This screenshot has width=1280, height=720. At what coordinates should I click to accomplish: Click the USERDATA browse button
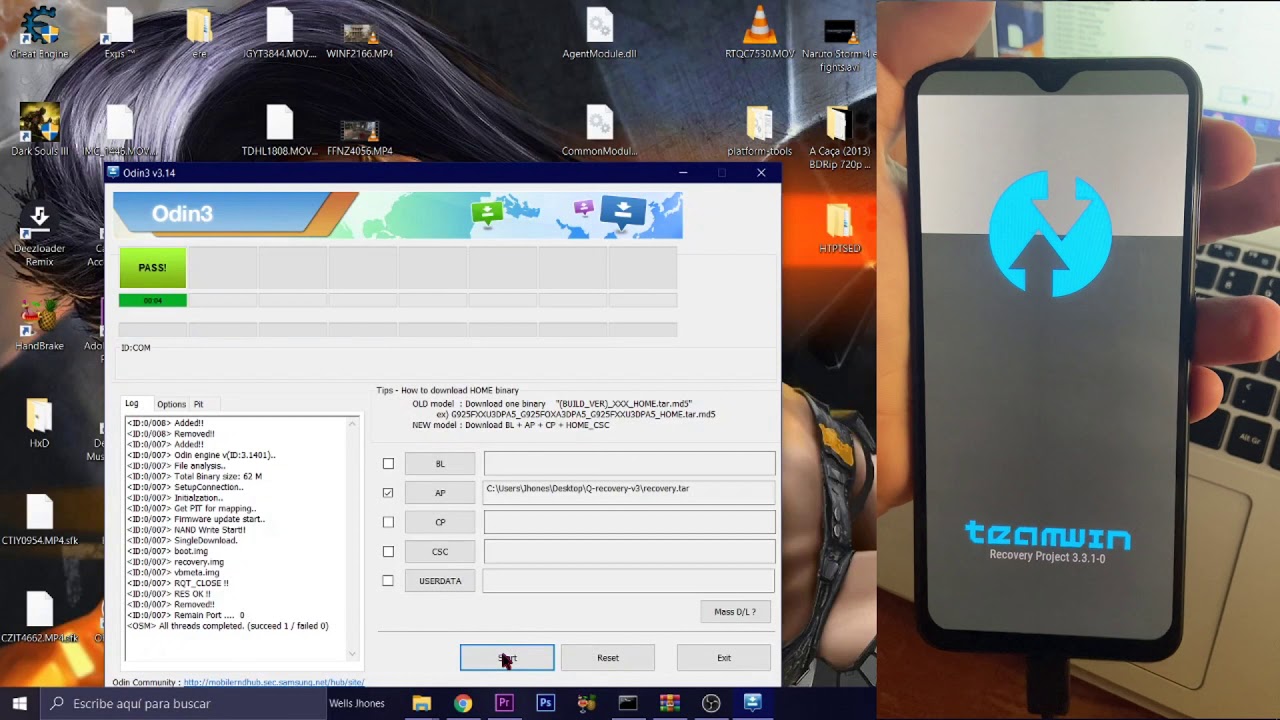coord(440,580)
